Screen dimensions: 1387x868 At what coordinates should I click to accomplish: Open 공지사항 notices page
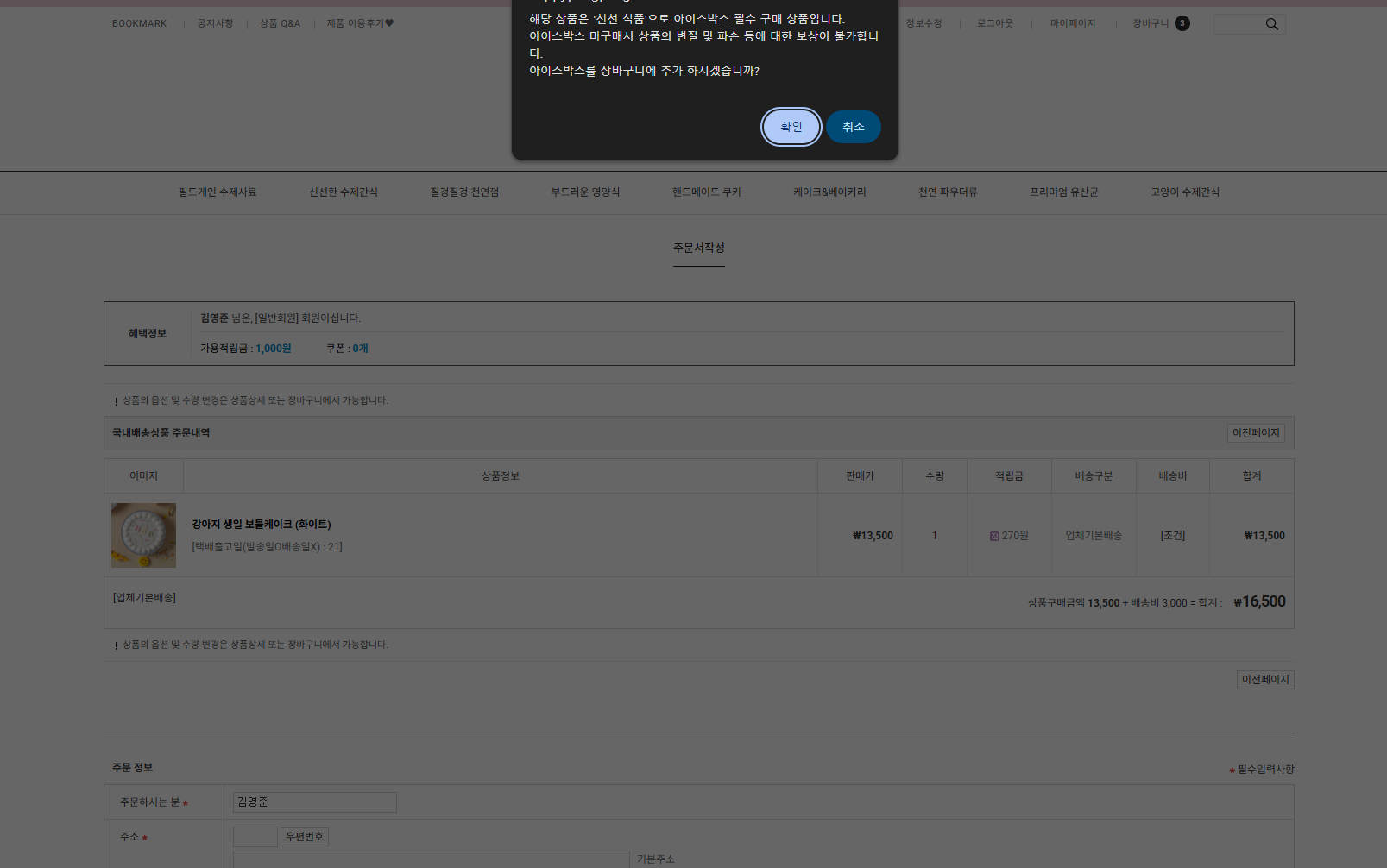tap(215, 23)
